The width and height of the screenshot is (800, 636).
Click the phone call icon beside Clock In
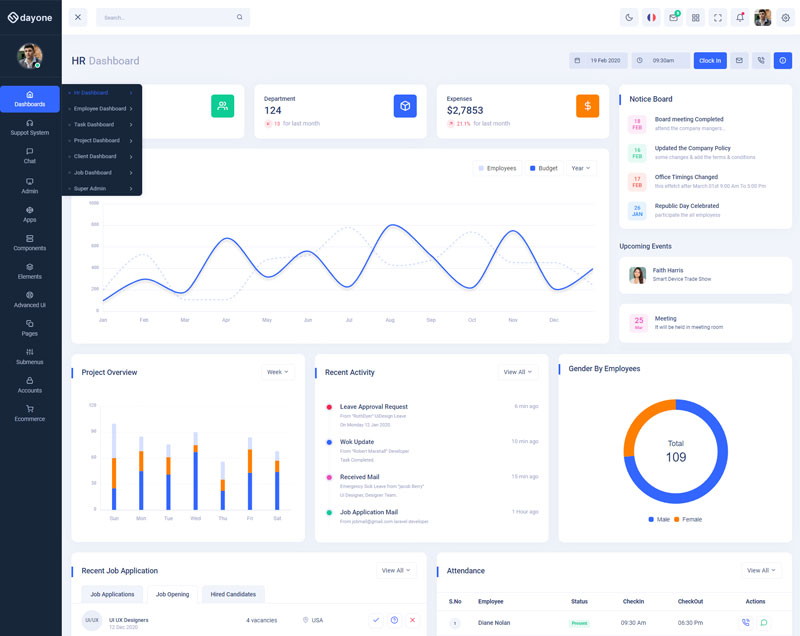tap(761, 60)
